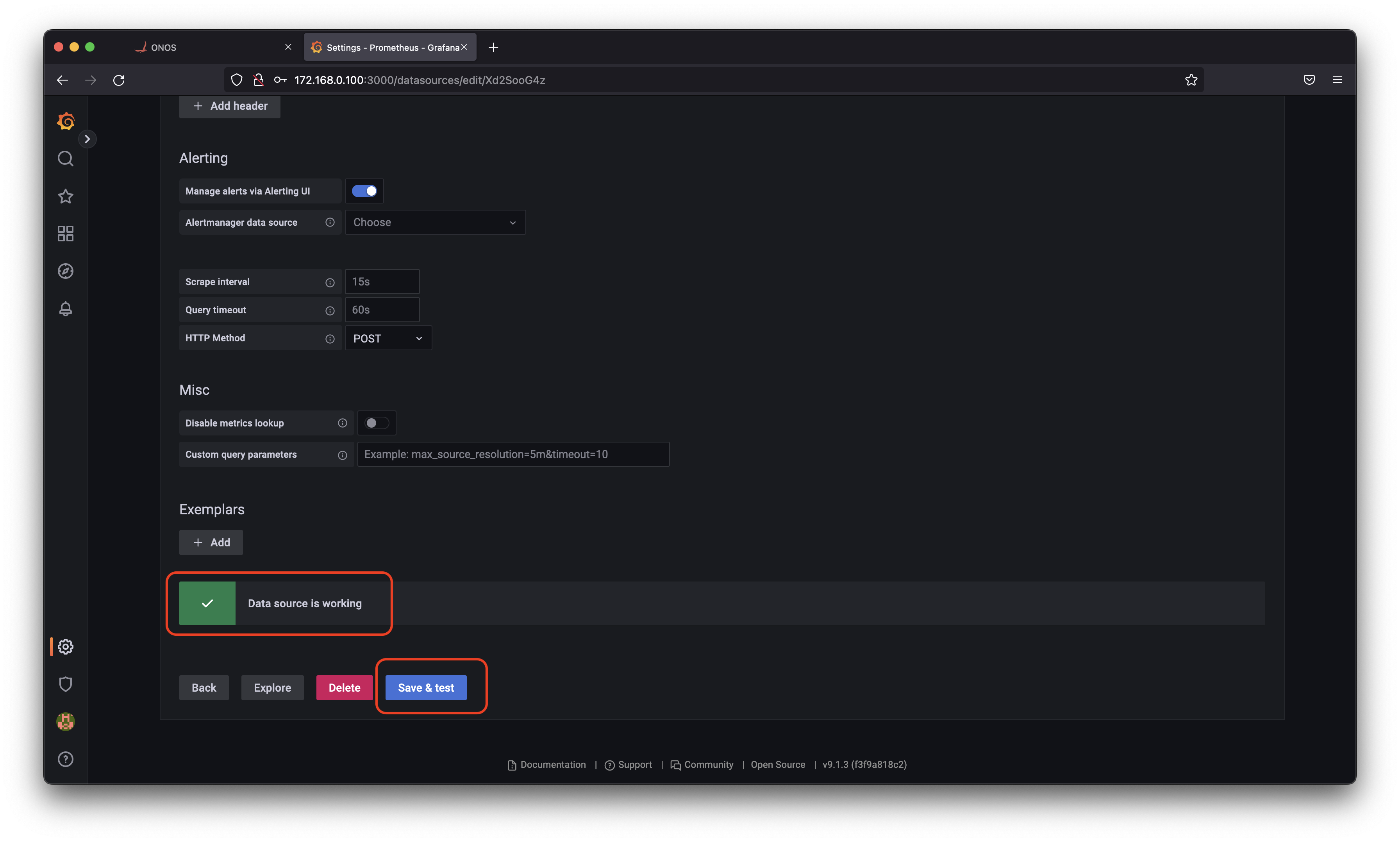Open the version v9.1.3 footer link

865,765
